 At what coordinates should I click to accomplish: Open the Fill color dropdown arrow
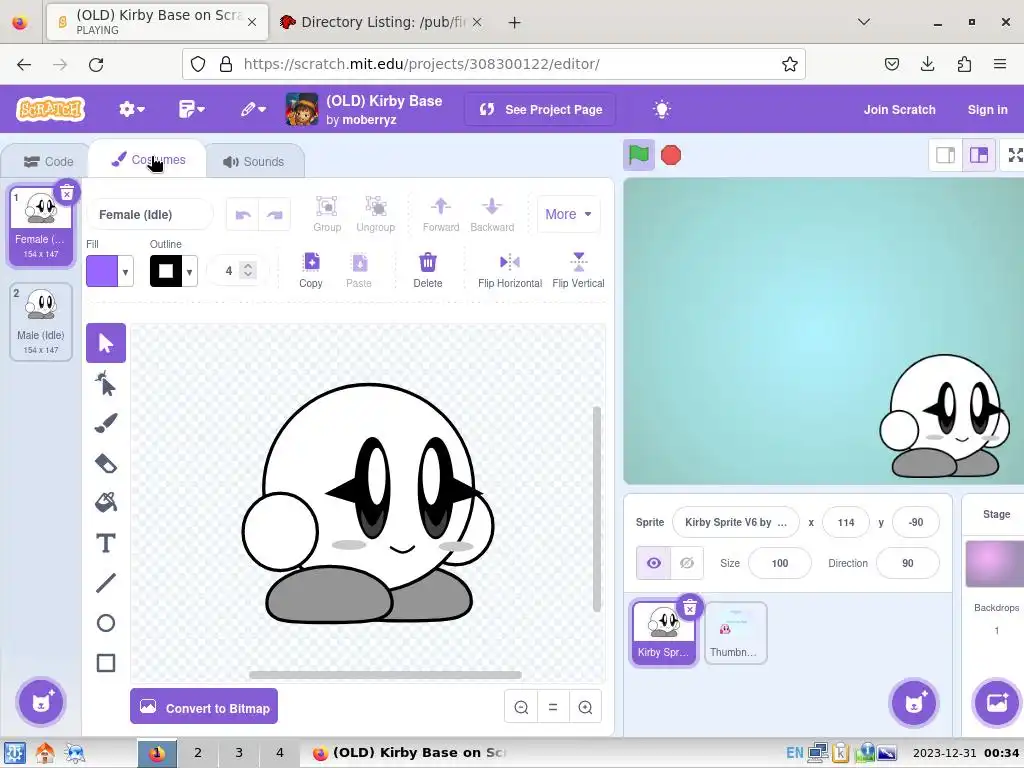click(125, 271)
